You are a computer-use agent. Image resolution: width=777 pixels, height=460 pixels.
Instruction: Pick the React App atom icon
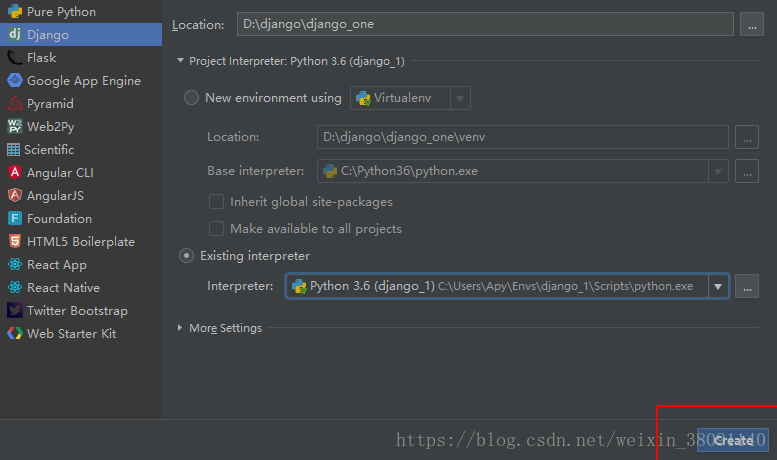15,264
